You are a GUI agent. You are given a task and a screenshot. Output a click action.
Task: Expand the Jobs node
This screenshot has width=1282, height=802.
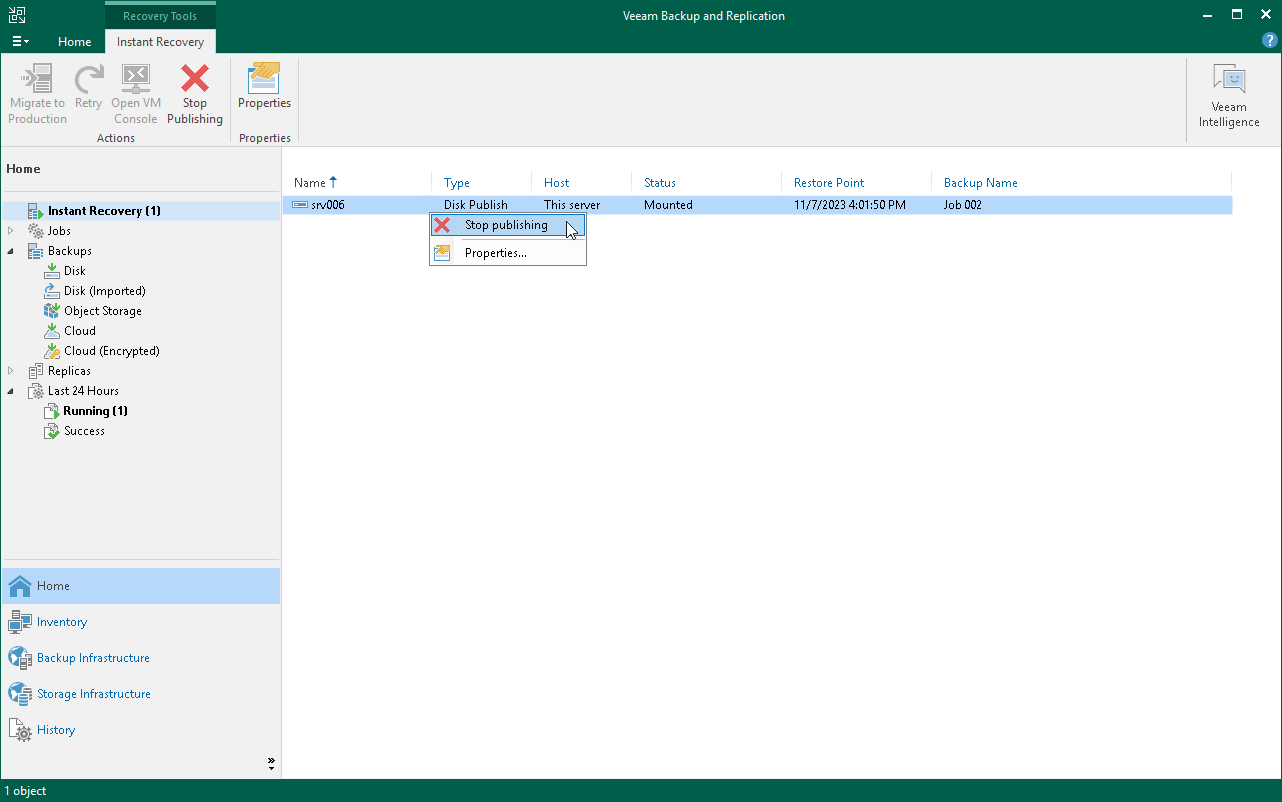coord(10,230)
